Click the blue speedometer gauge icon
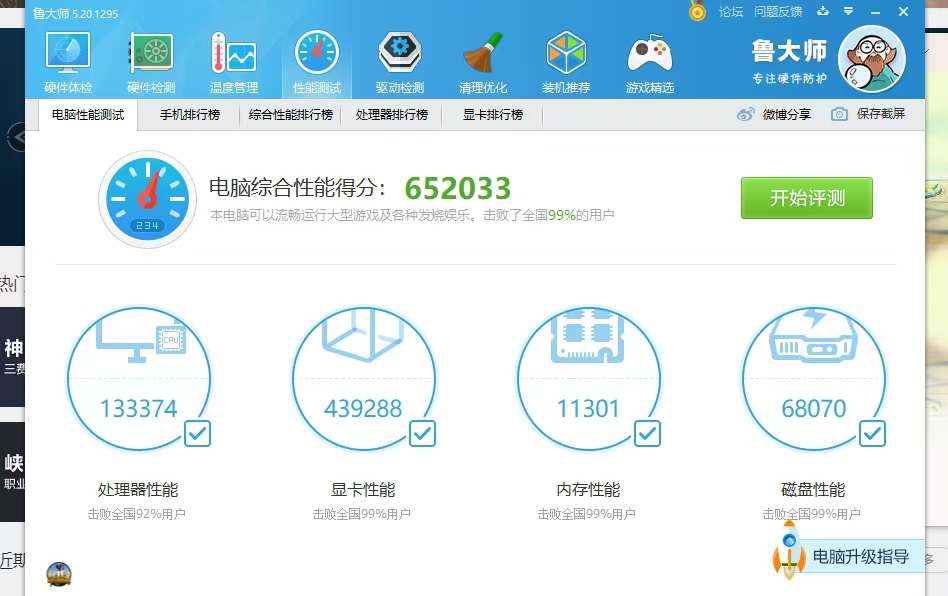This screenshot has height=596, width=948. [148, 199]
